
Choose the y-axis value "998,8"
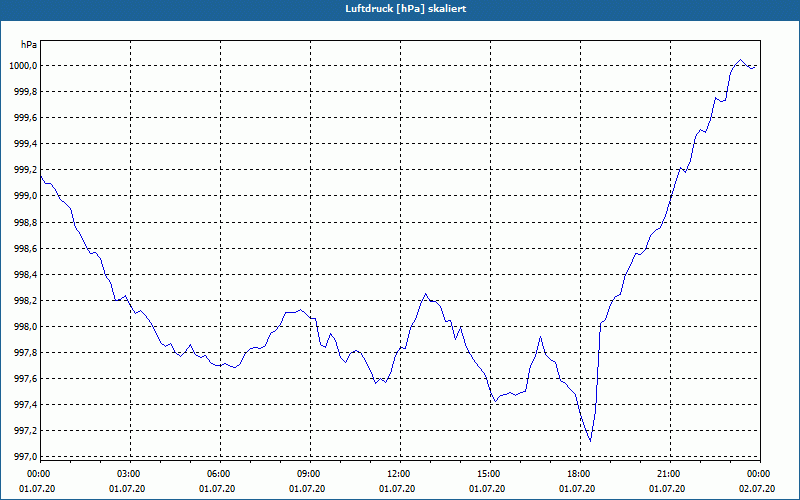28,222
